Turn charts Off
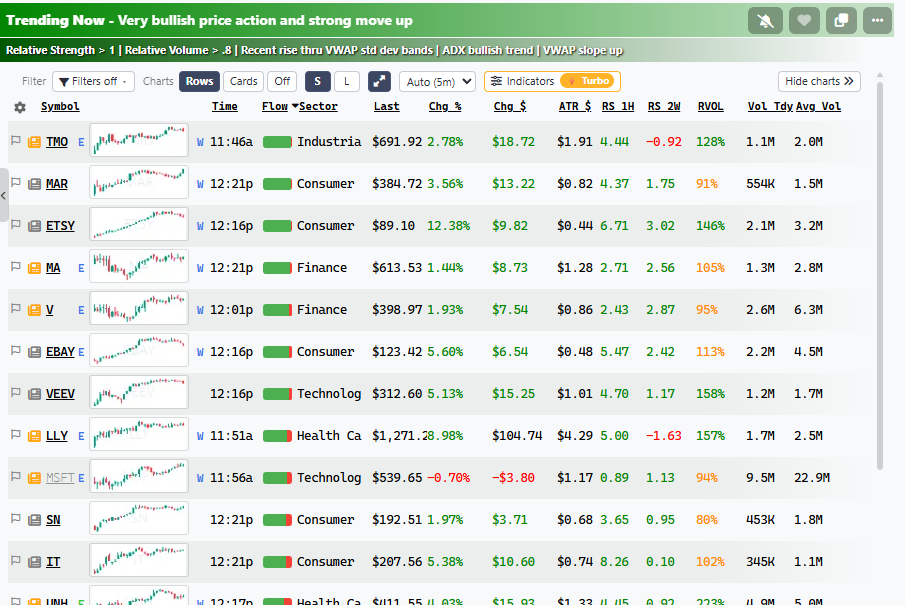Viewport: 905px width, 605px height. click(282, 81)
